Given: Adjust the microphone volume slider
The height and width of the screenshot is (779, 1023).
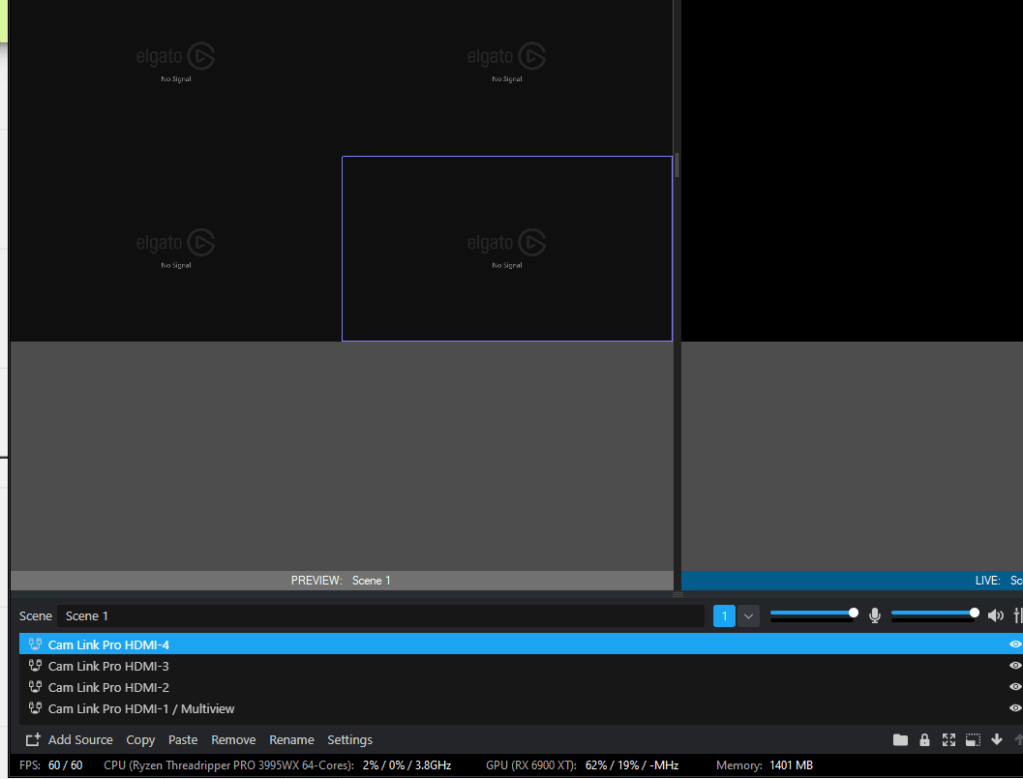Looking at the screenshot, I should click(x=814, y=613).
